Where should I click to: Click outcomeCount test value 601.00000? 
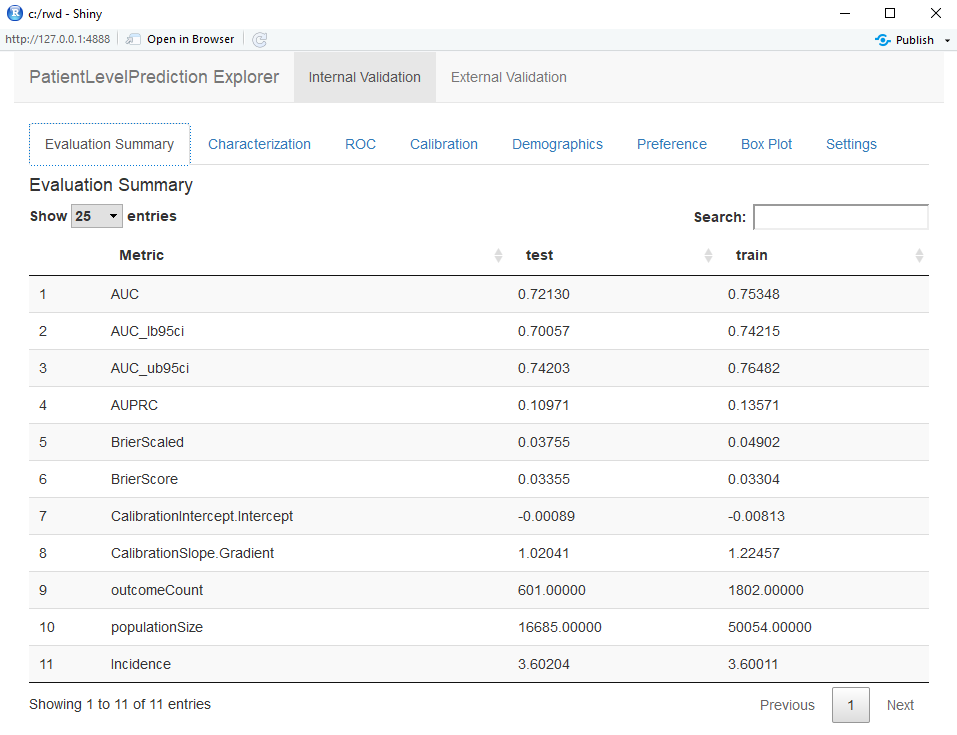[551, 590]
